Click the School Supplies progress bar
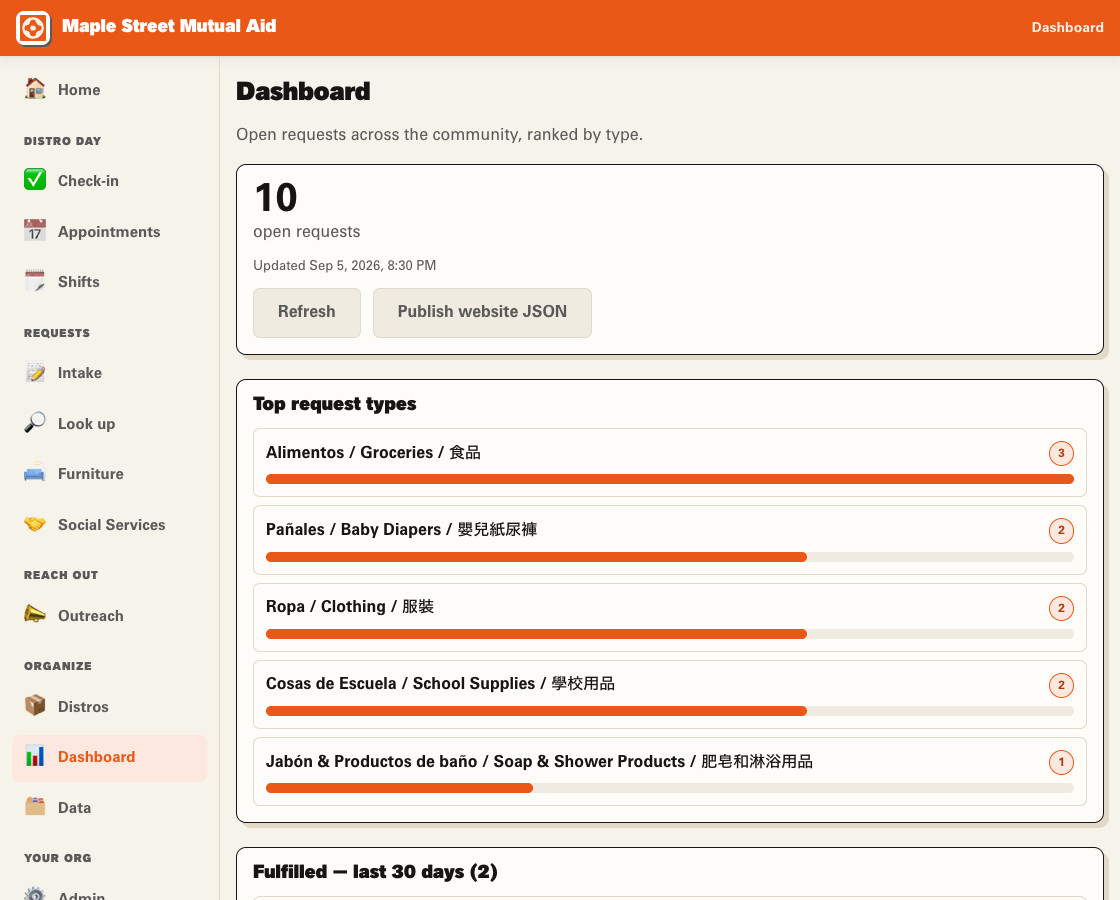Viewport: 1120px width, 900px height. pos(669,711)
